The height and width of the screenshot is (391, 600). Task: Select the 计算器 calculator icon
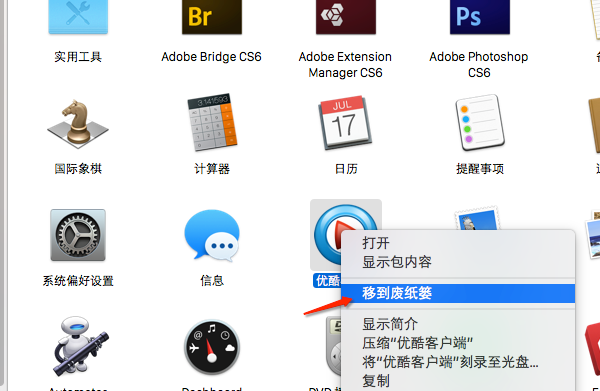pyautogui.click(x=212, y=122)
